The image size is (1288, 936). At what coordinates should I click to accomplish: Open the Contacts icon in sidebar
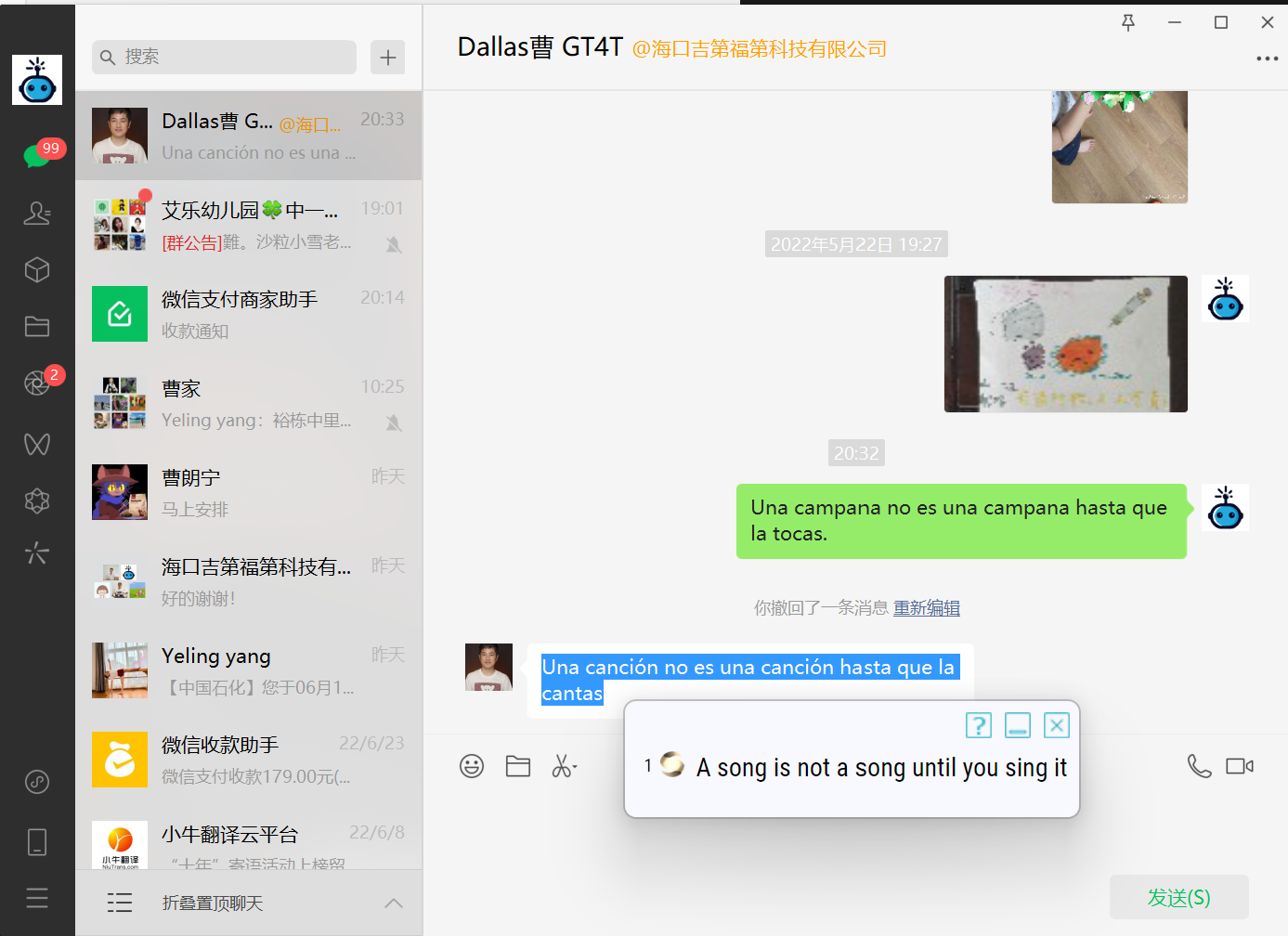(37, 214)
